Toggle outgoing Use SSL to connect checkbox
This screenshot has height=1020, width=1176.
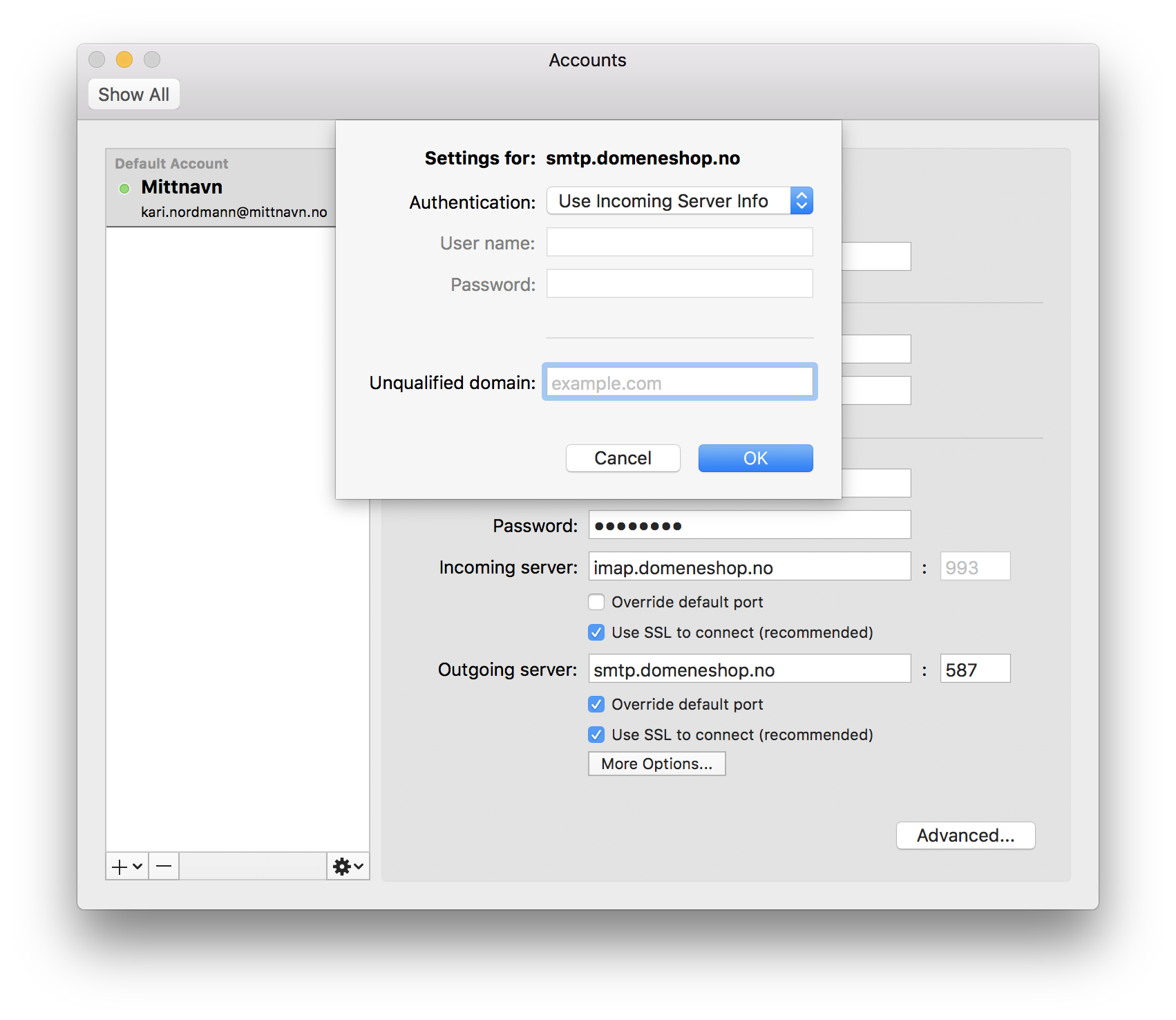tap(596, 735)
